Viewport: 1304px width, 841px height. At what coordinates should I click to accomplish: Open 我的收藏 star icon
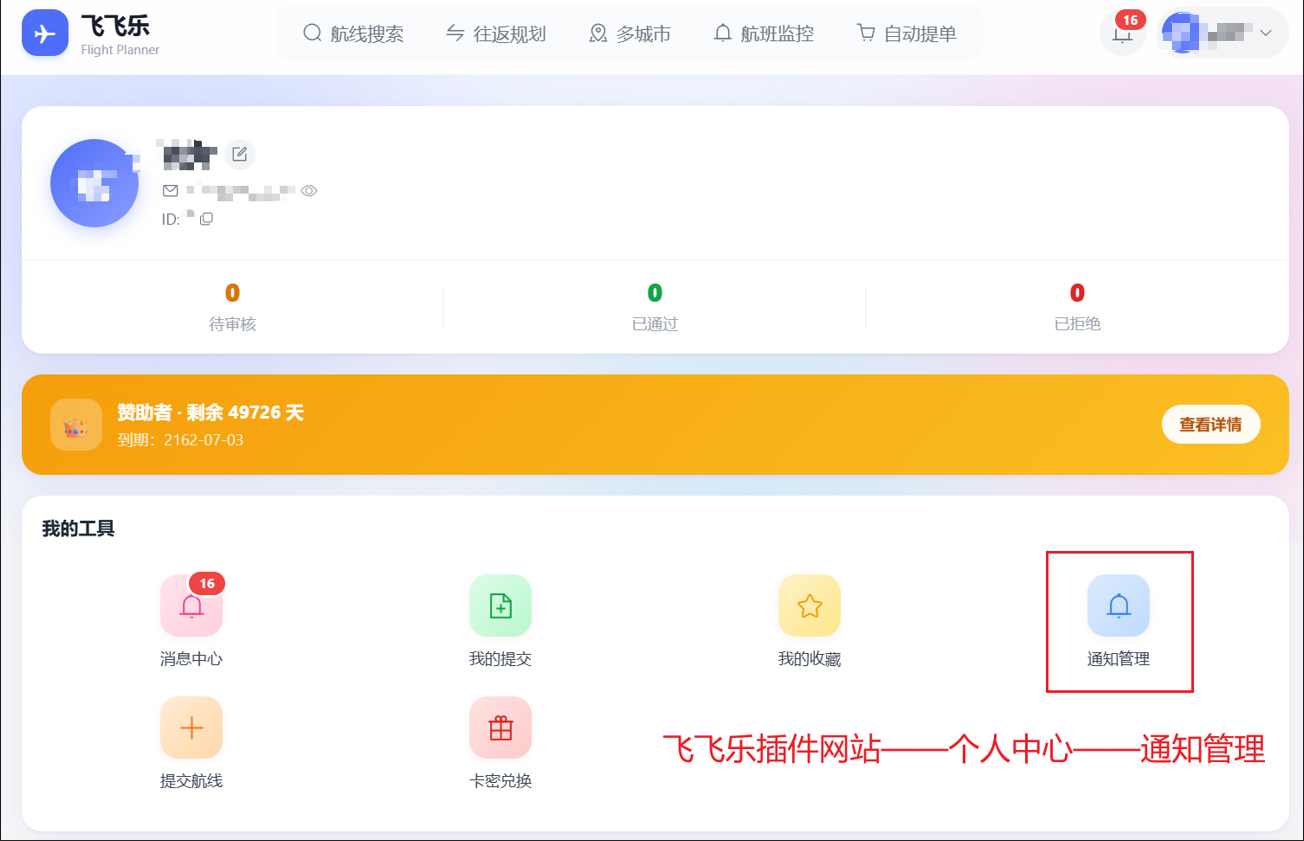[x=809, y=606]
